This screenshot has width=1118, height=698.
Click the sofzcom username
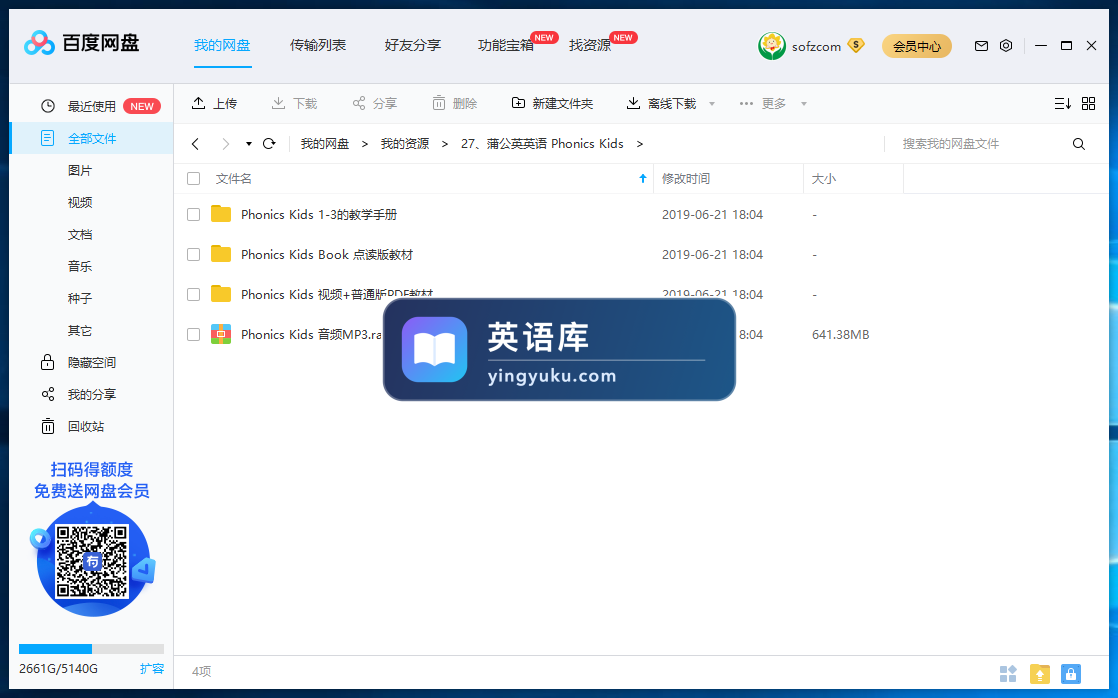point(816,47)
